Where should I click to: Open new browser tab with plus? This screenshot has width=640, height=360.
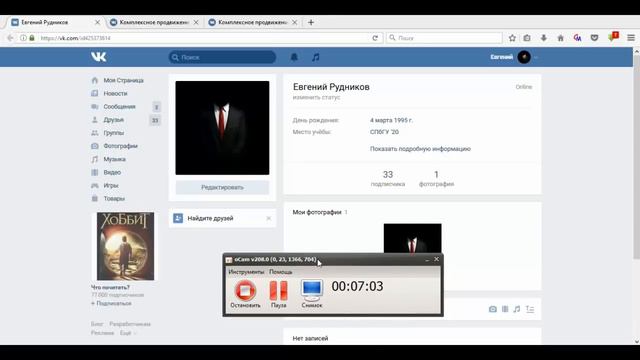311,22
